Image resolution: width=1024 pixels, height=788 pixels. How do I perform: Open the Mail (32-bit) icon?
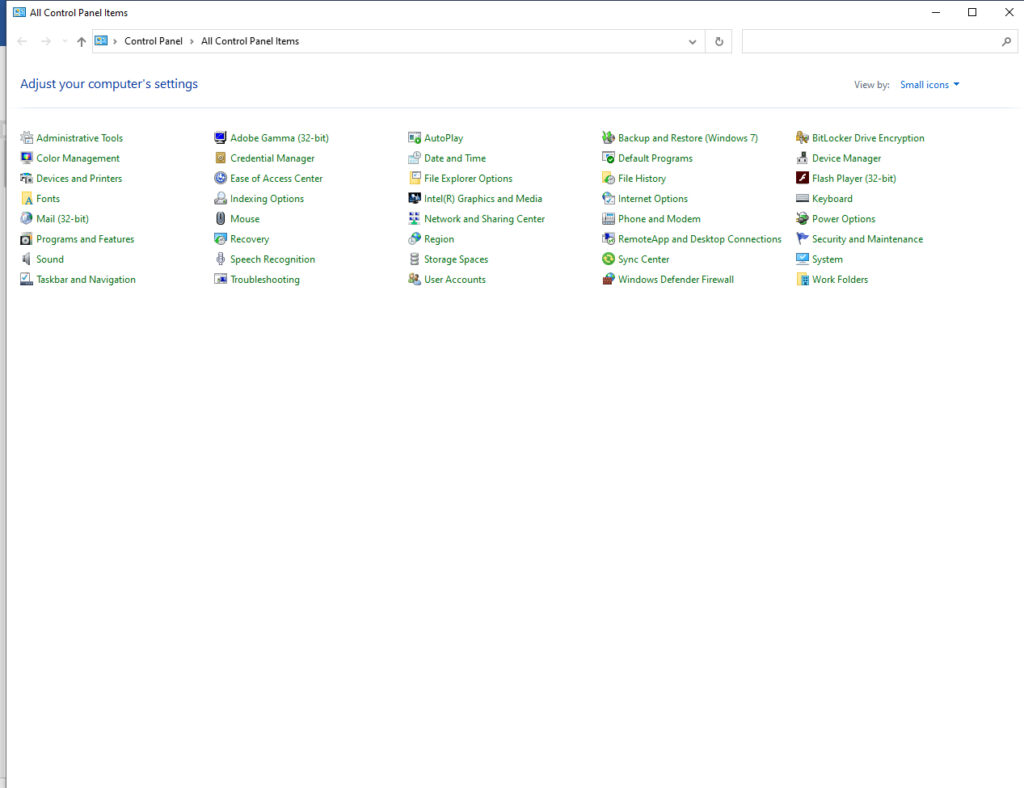point(26,219)
